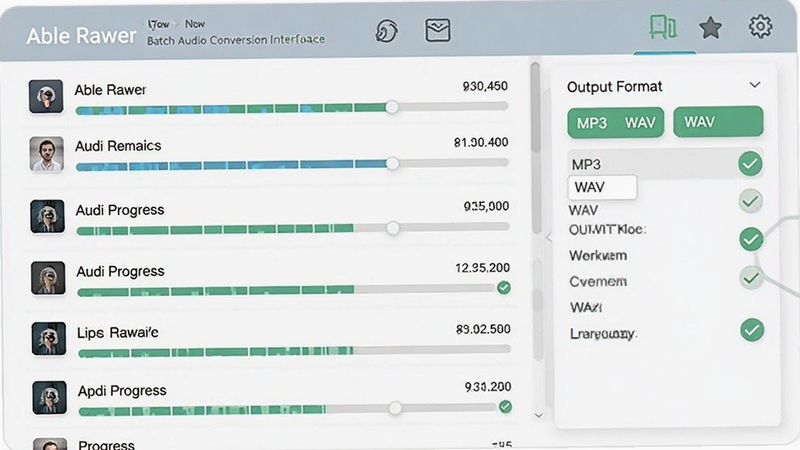Image resolution: width=800 pixels, height=450 pixels.
Task: Click the completed checkmark on the 12.35.200 row
Action: (x=504, y=288)
